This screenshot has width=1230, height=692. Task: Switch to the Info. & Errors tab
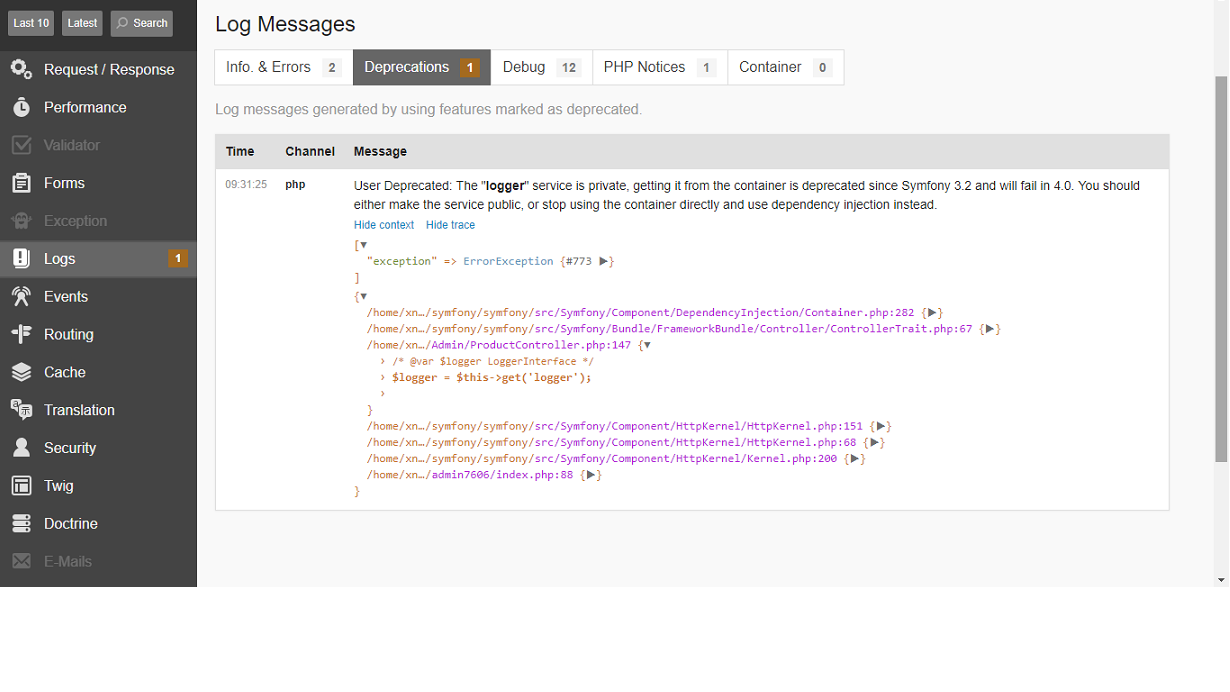[283, 67]
